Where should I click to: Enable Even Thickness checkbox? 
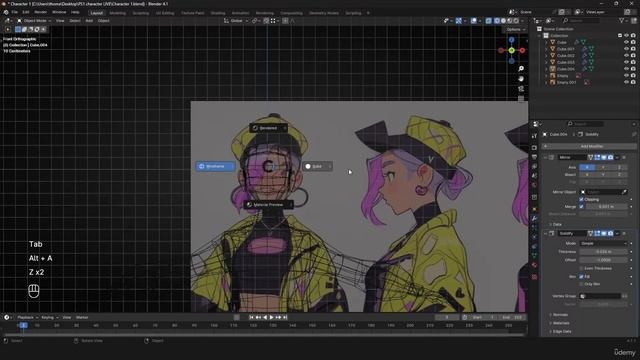pos(581,269)
